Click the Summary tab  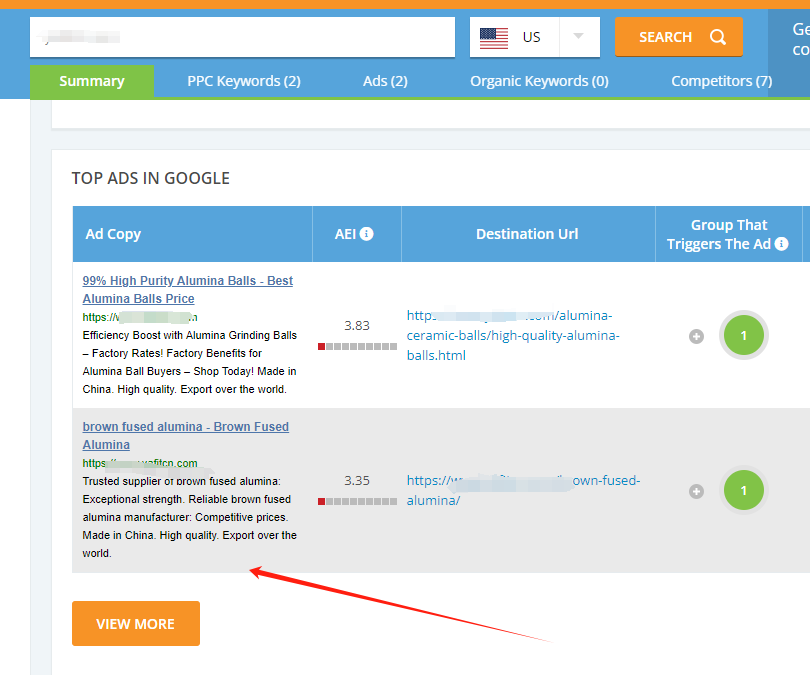click(92, 81)
